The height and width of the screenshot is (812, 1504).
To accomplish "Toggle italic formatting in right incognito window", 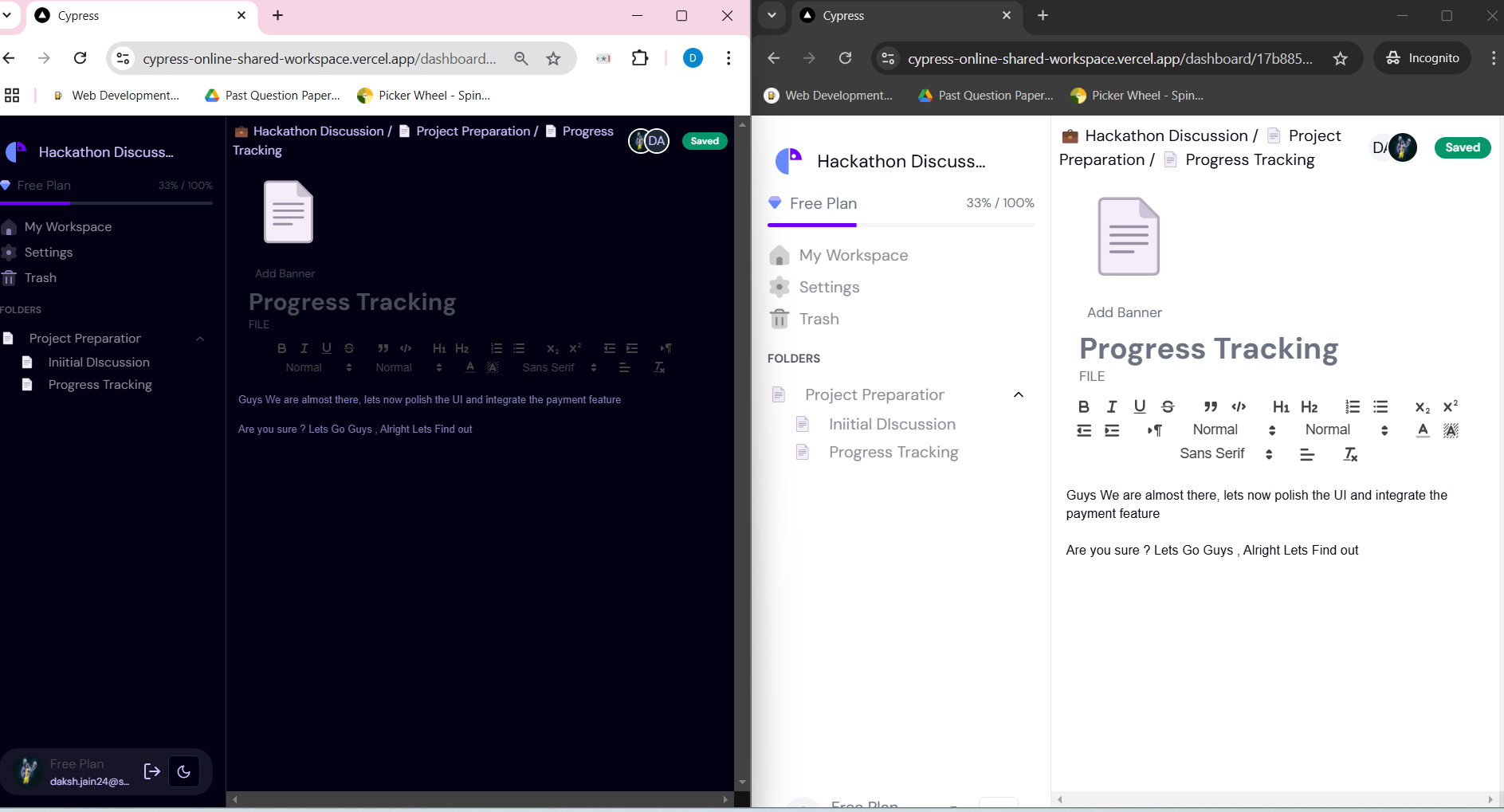I will 1112,406.
